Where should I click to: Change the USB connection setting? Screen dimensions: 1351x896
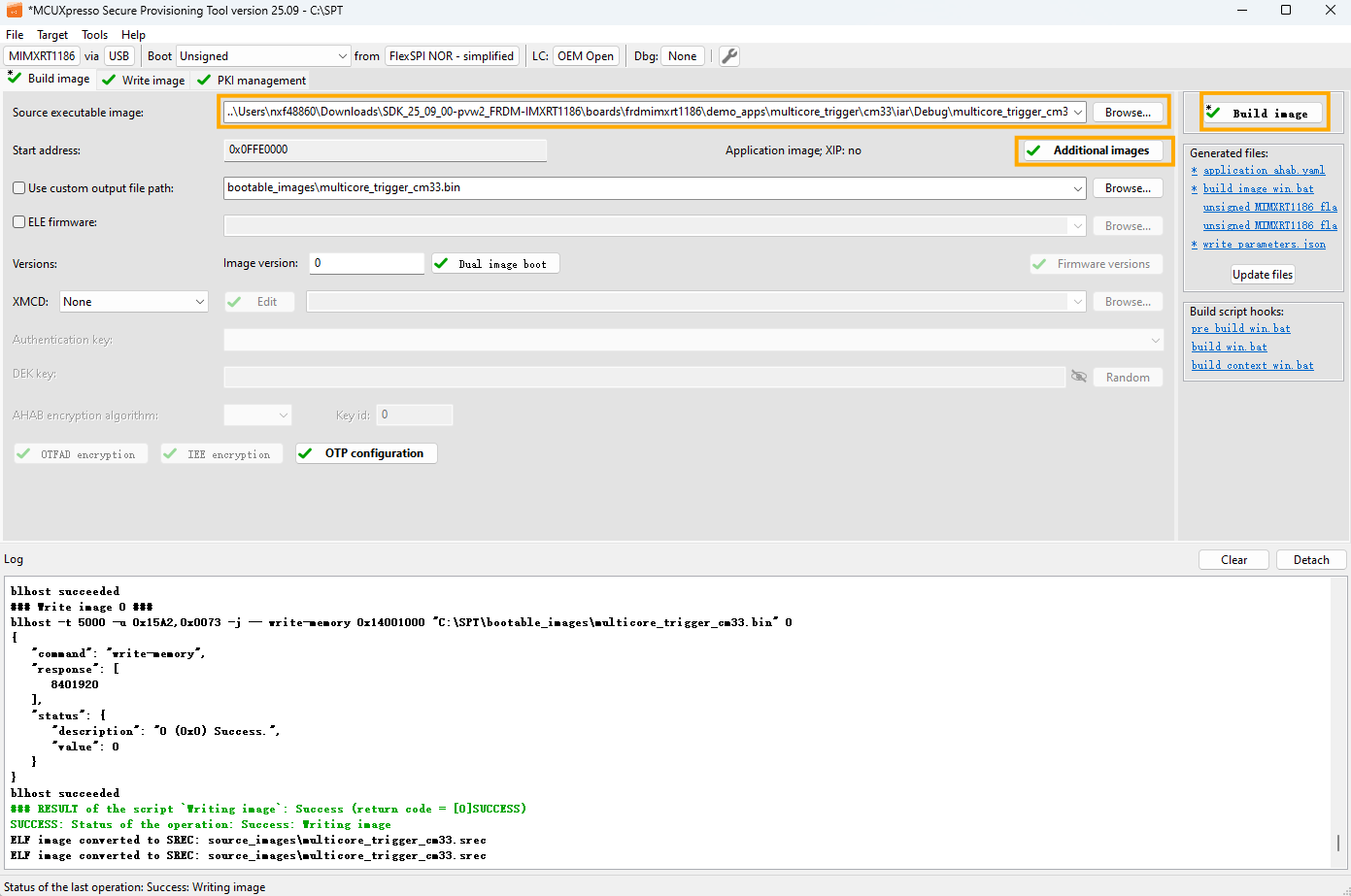coord(119,56)
